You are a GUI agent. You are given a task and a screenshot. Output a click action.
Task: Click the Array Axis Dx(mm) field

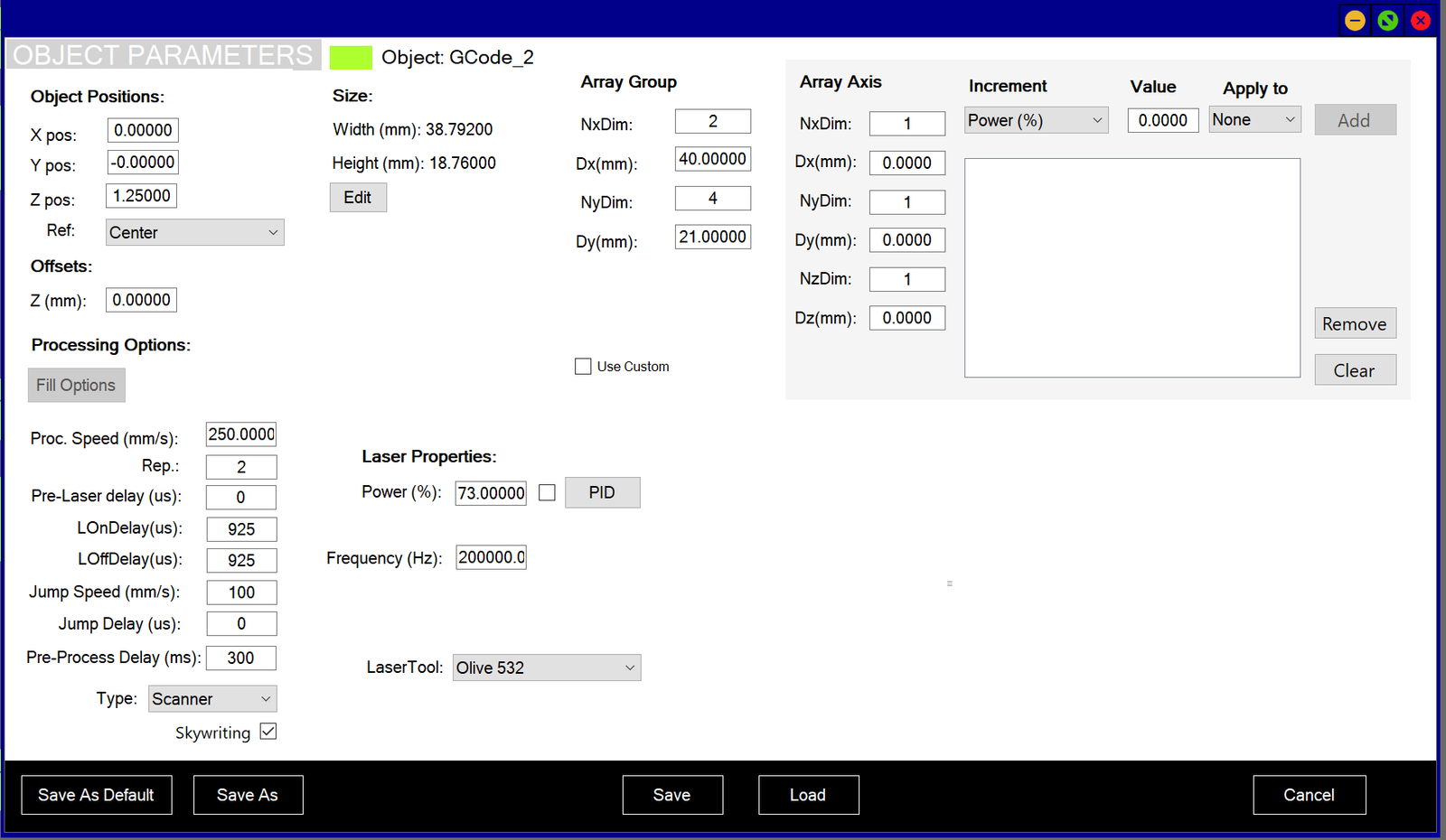907,163
